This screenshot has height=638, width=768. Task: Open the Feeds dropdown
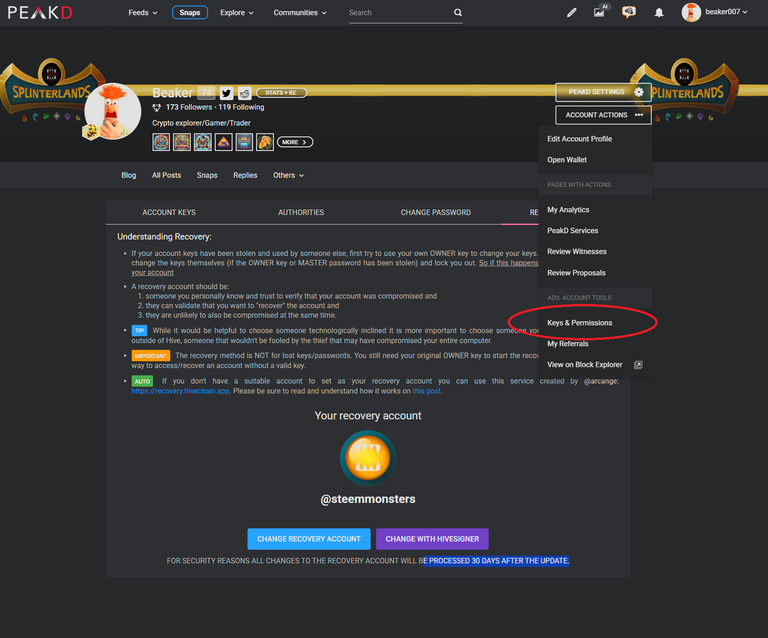[143, 13]
